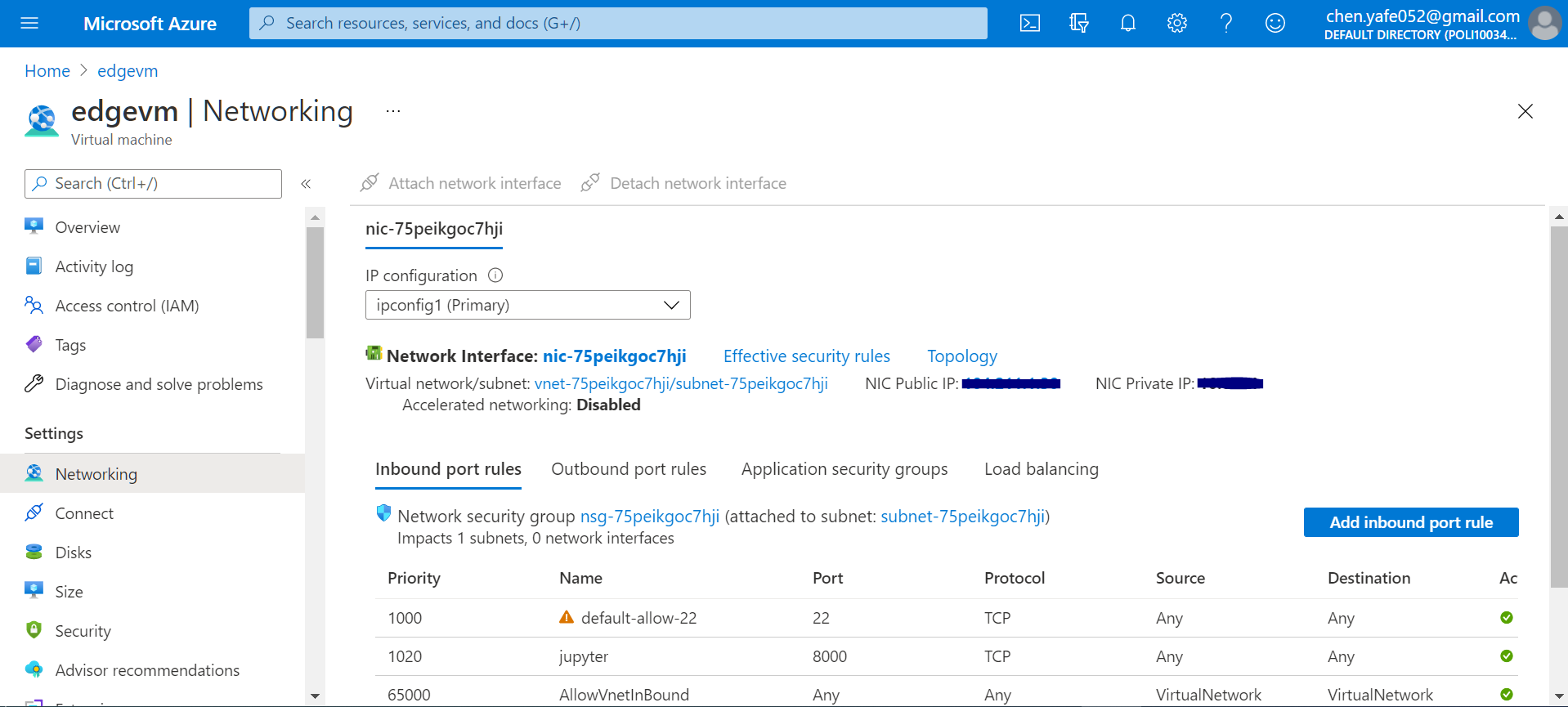Image resolution: width=1568 pixels, height=707 pixels.
Task: Click allow checkmark on AllowVnetInBound row
Action: point(1507,694)
